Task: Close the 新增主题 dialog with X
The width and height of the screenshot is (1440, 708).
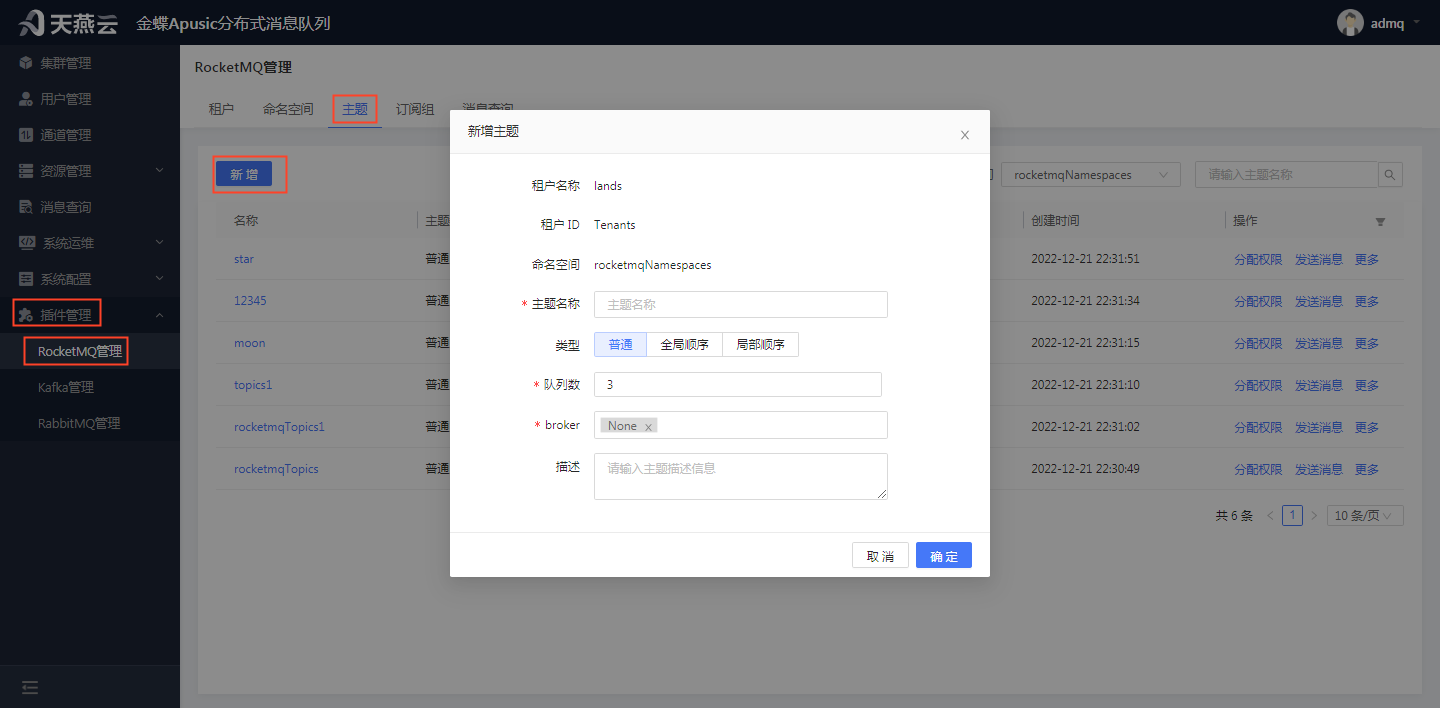Action: click(x=965, y=135)
